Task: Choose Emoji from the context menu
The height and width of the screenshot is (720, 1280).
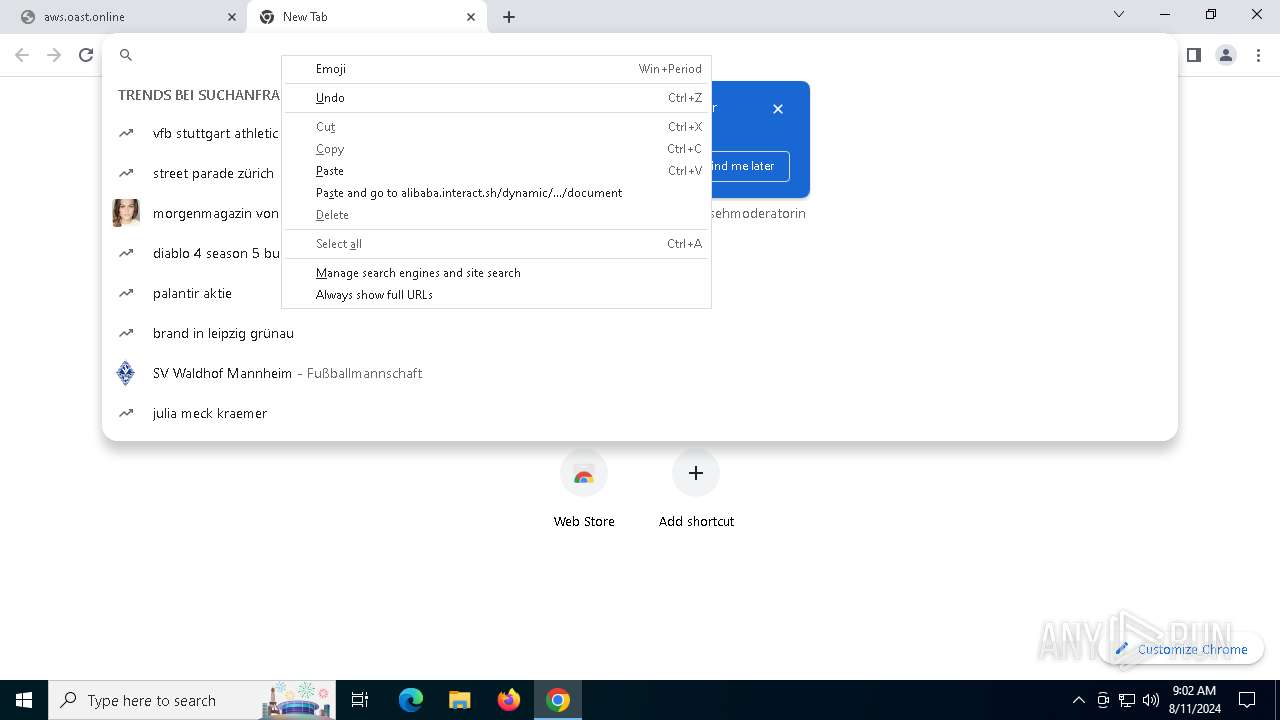Action: (x=497, y=69)
